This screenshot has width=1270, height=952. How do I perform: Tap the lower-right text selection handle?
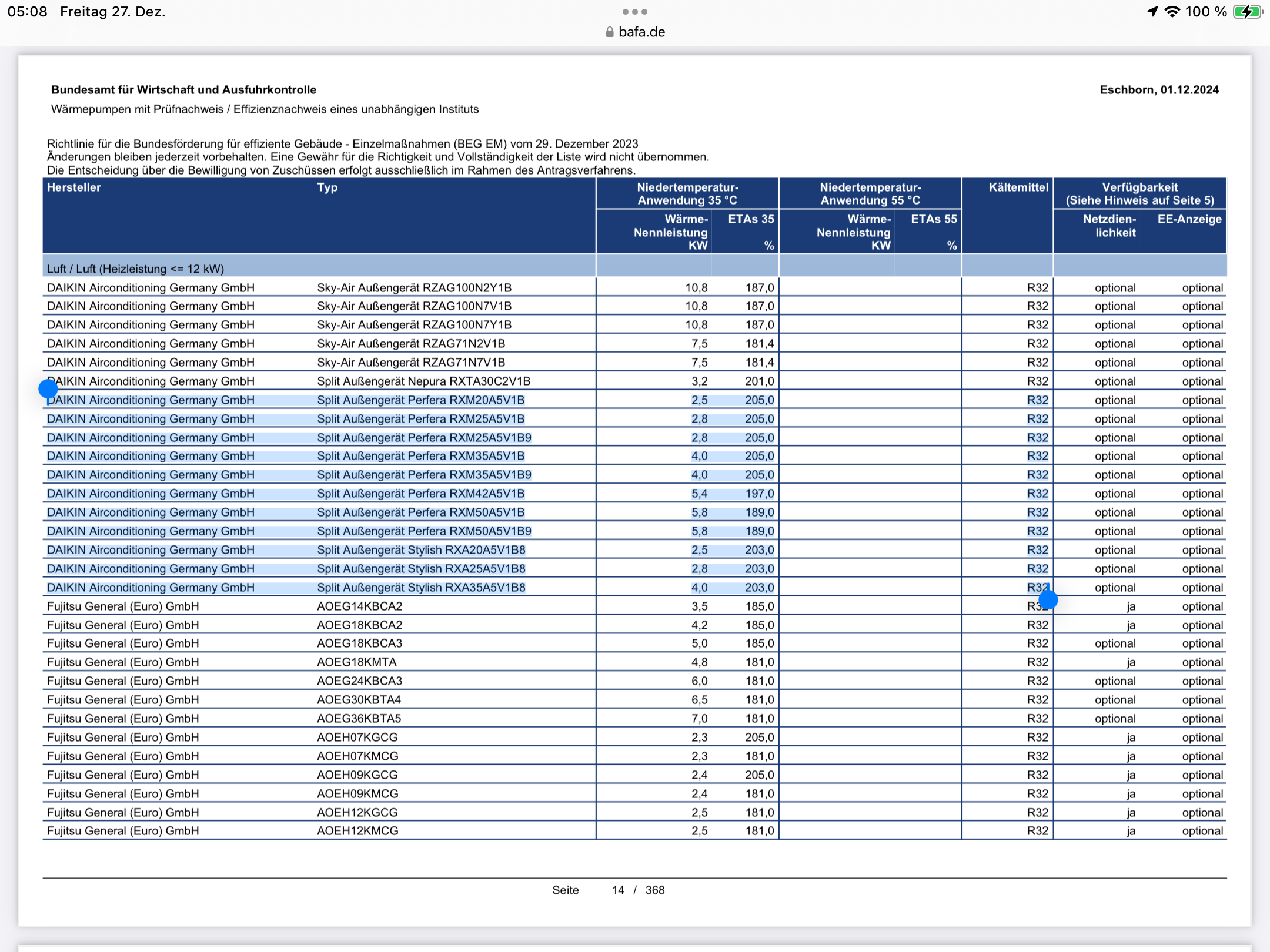(x=1048, y=600)
